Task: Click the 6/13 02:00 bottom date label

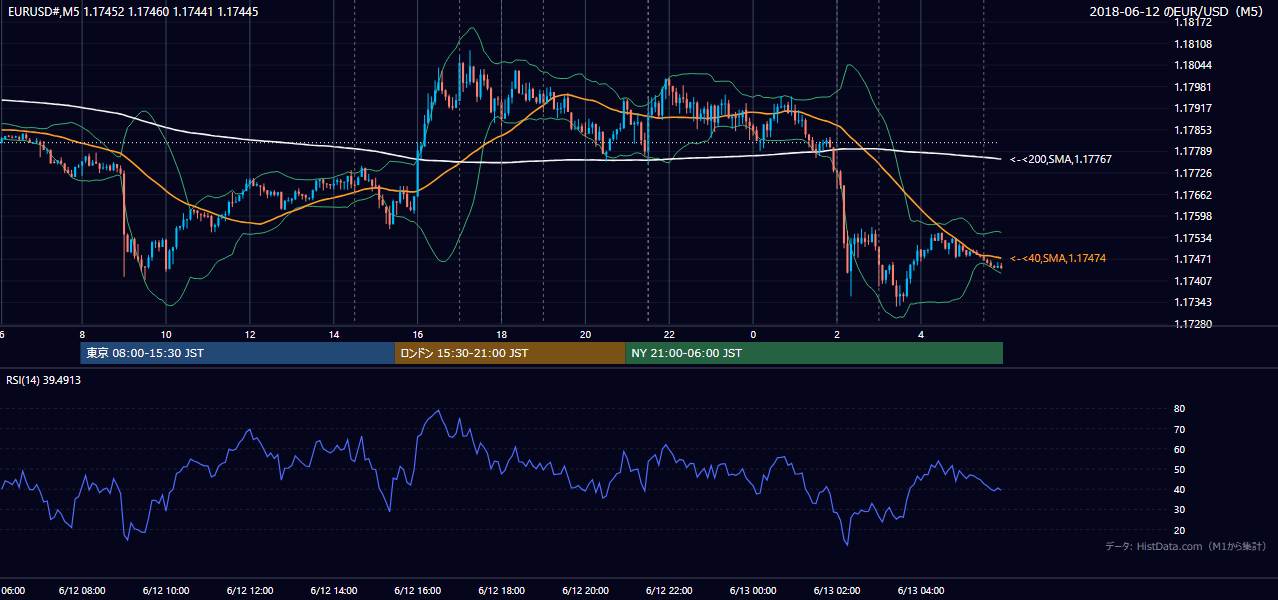Action: pos(837,591)
